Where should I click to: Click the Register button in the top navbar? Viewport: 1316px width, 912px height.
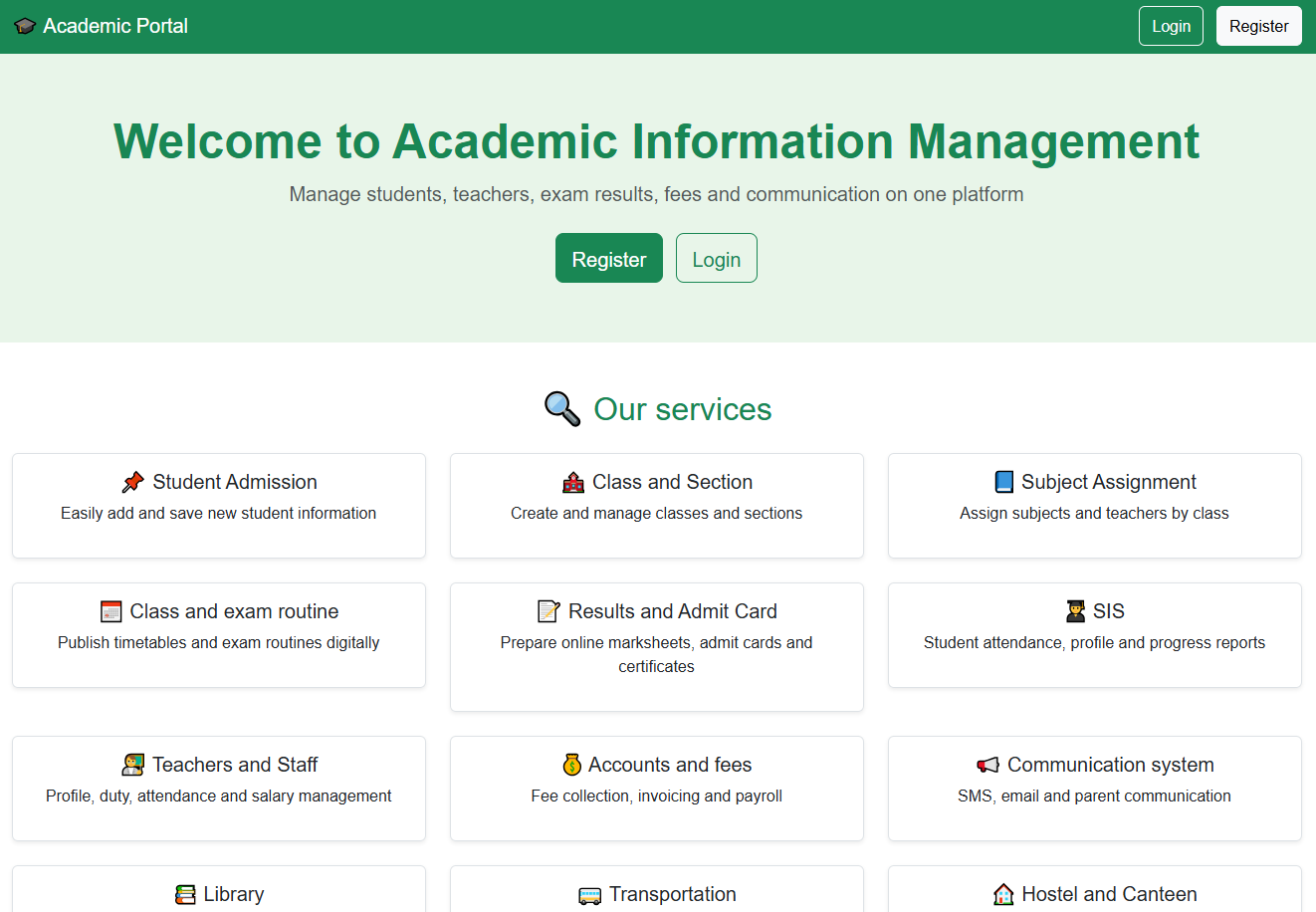(1258, 25)
